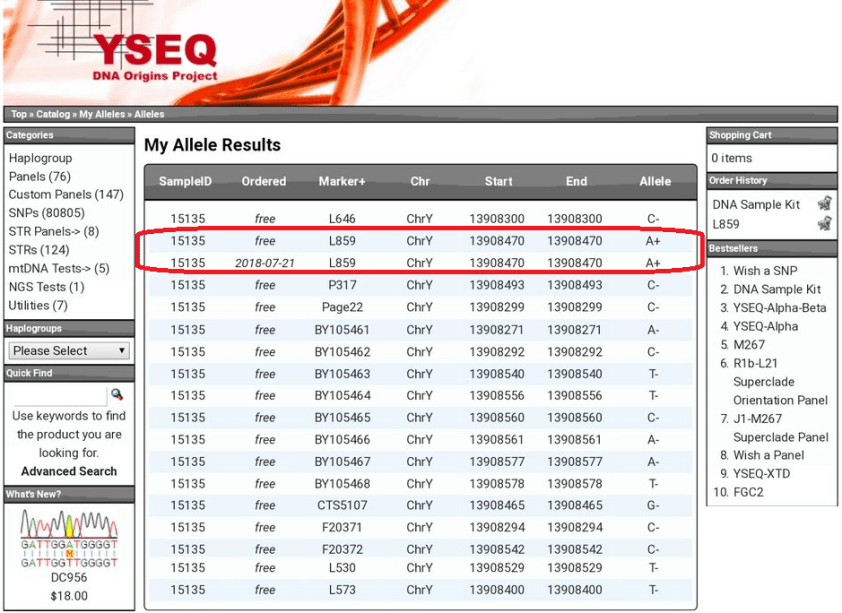Screen dimensions: 842x613
Task: Open the Haplogroups Please Select dropdown
Action: [69, 351]
